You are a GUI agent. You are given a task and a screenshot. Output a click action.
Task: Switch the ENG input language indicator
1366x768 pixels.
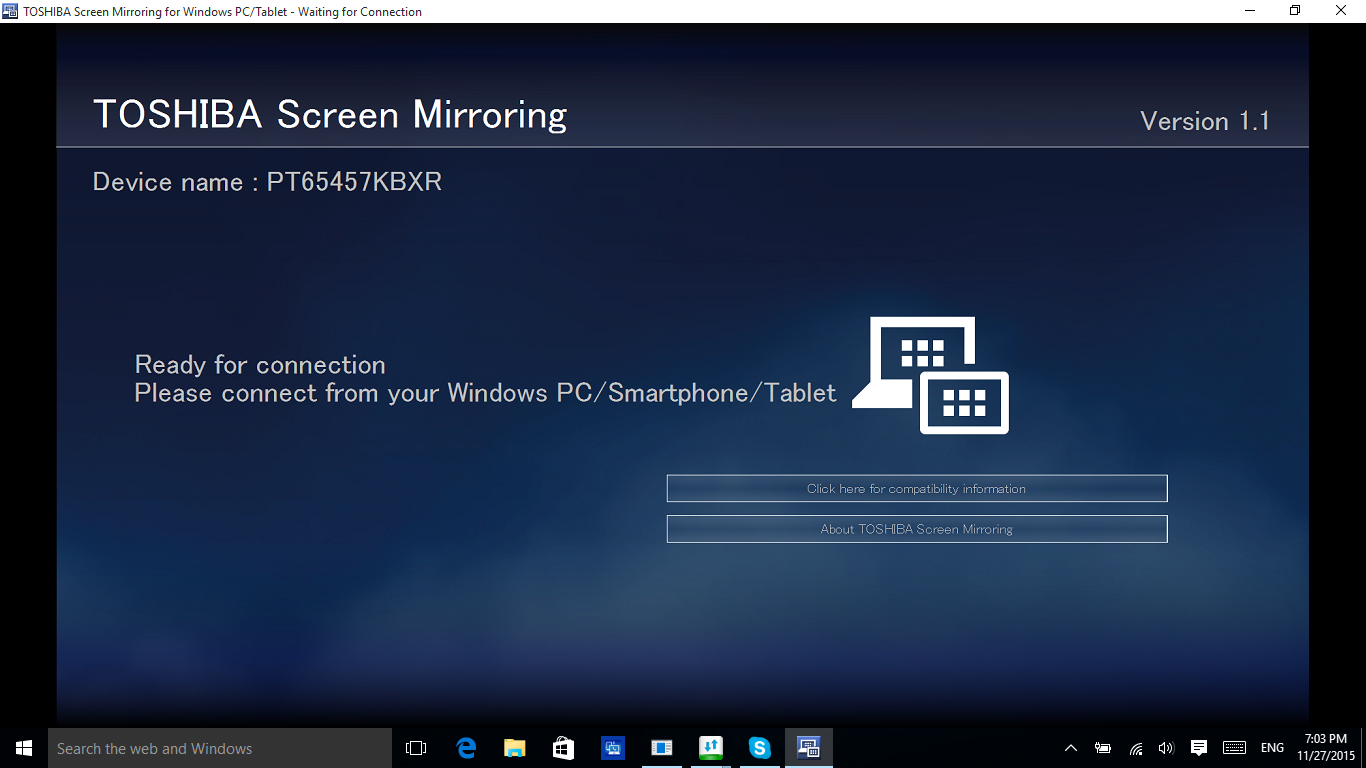(1272, 748)
